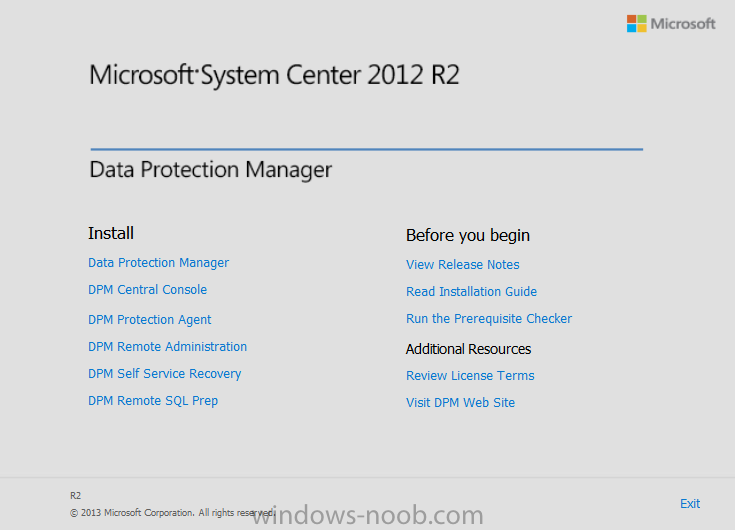
Task: Launch DPM Remote Administration setup
Action: pos(167,347)
